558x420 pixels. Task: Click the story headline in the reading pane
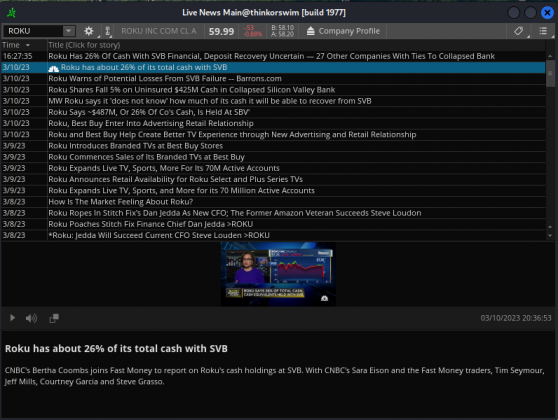pyautogui.click(x=116, y=348)
